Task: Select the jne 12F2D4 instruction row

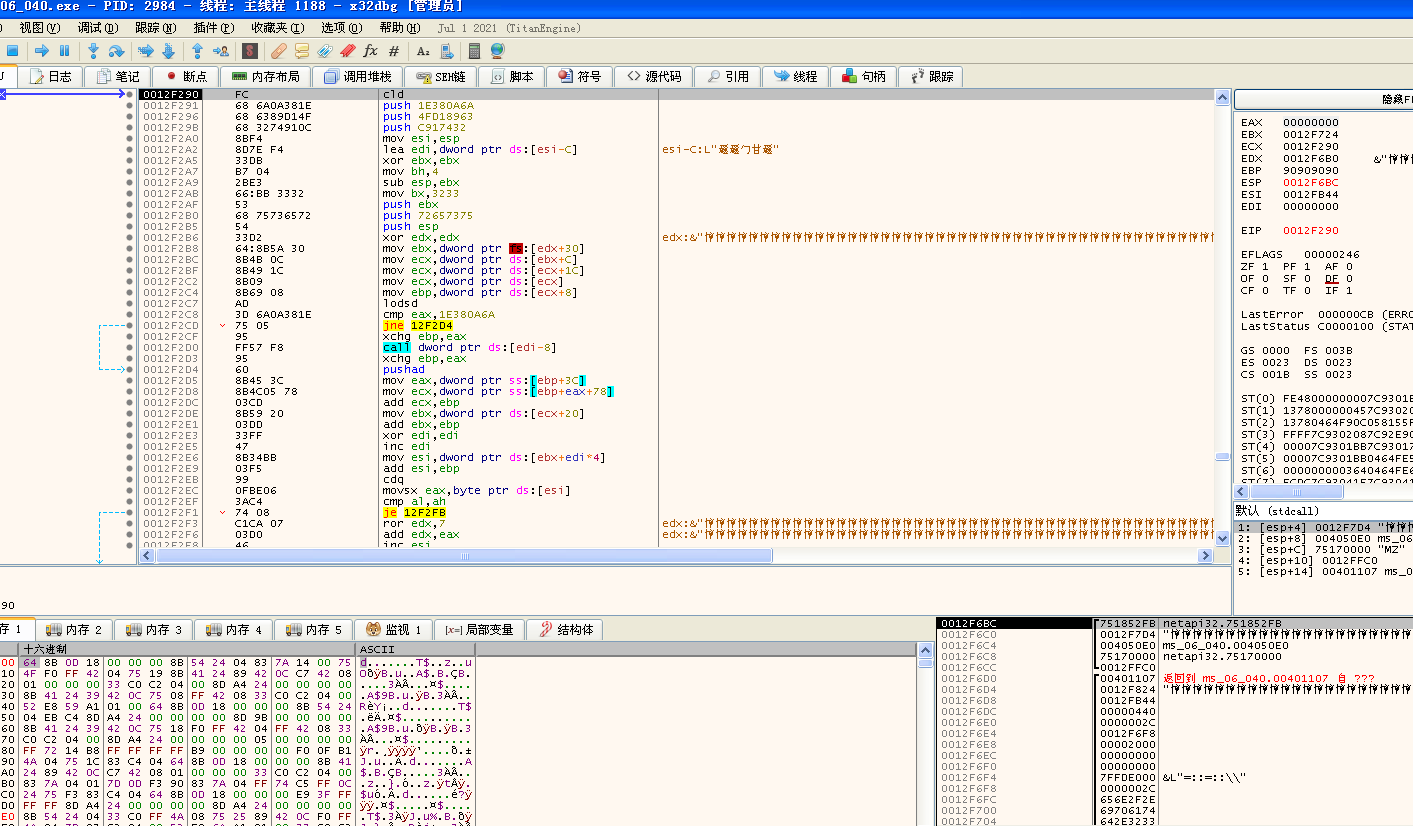Action: point(418,326)
